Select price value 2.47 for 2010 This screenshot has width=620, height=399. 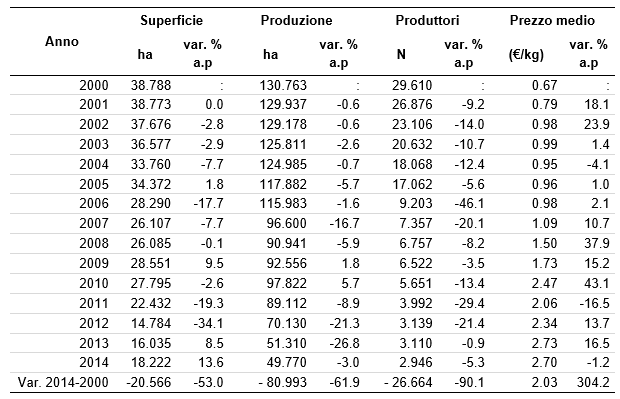[x=544, y=283]
